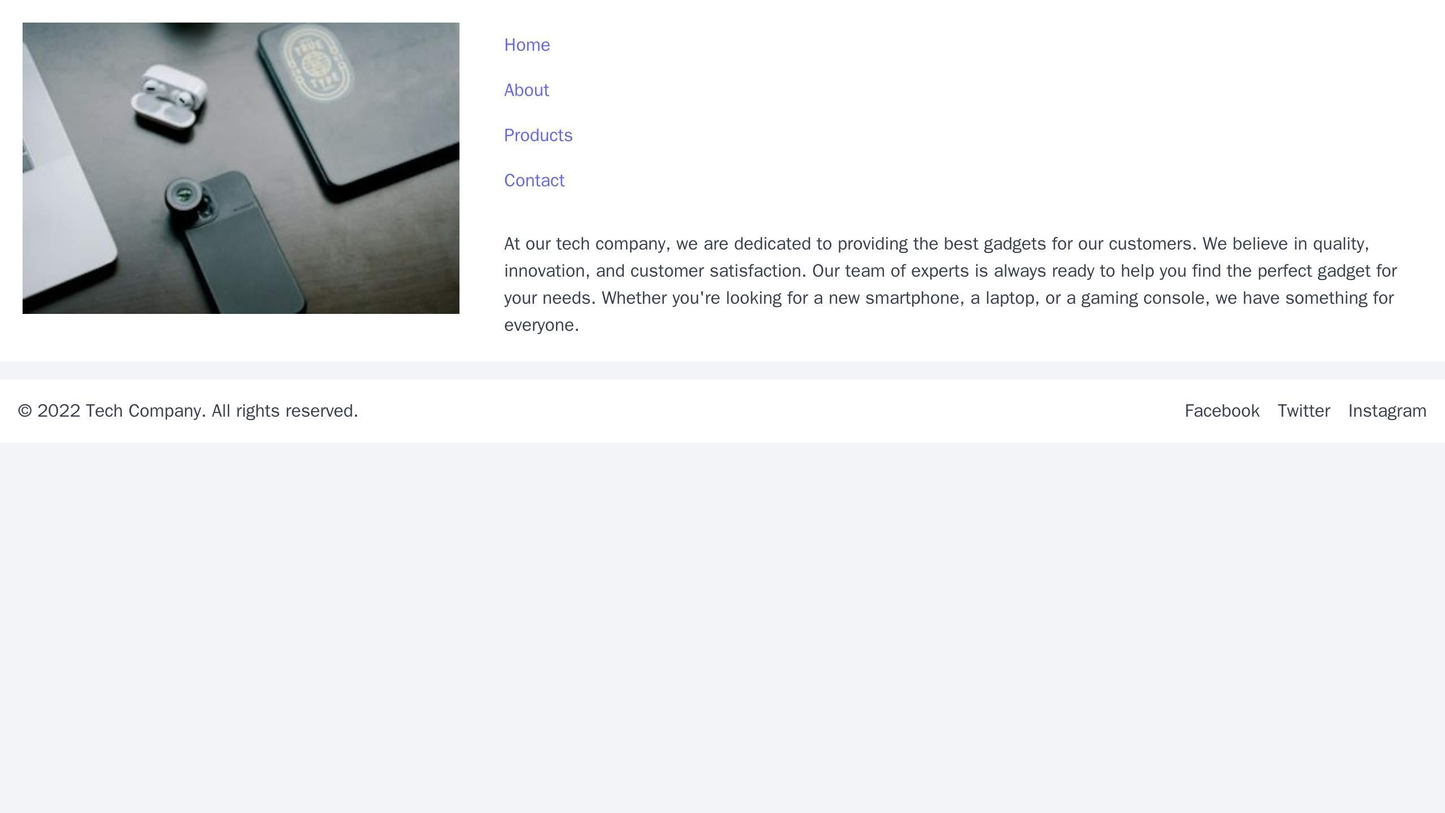Click the copyright 2022 Tech Company text
The height and width of the screenshot is (813, 1445).
tap(188, 411)
